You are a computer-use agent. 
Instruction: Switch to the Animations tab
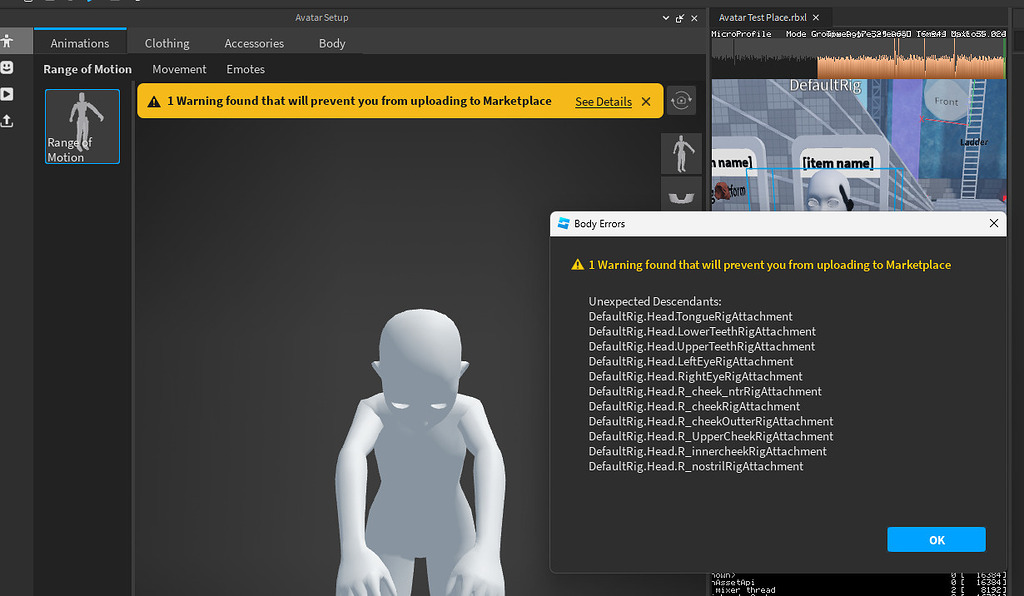[x=80, y=43]
